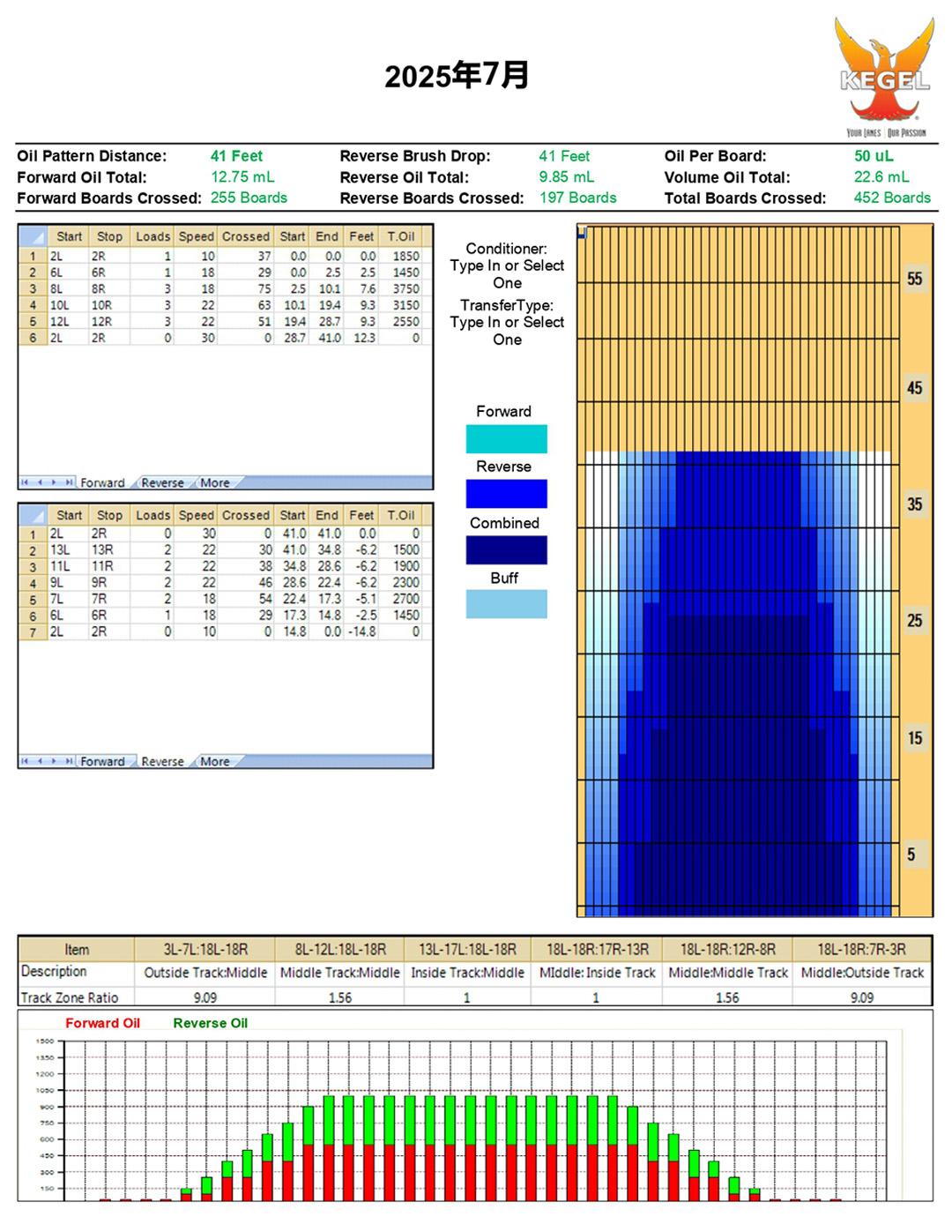
Task: Click the Reverse Oil chart legend label
Action: tap(210, 1023)
